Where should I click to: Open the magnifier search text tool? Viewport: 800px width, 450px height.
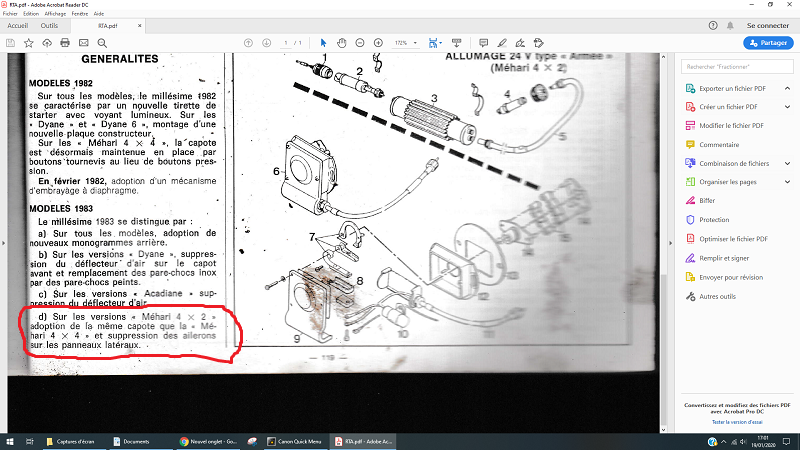coord(102,43)
